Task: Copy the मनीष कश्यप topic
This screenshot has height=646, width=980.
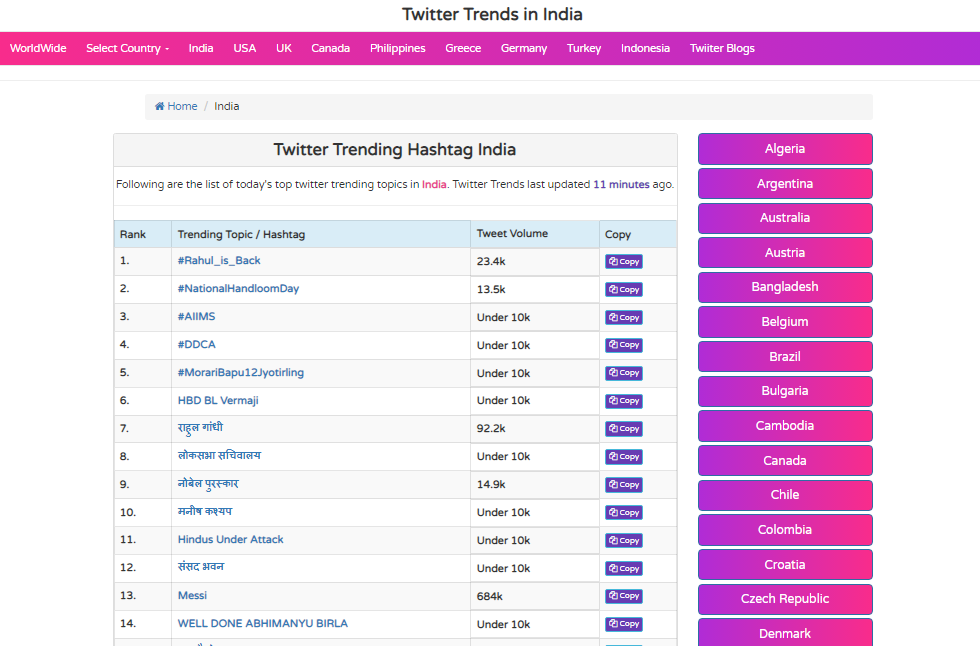Action: [x=624, y=512]
